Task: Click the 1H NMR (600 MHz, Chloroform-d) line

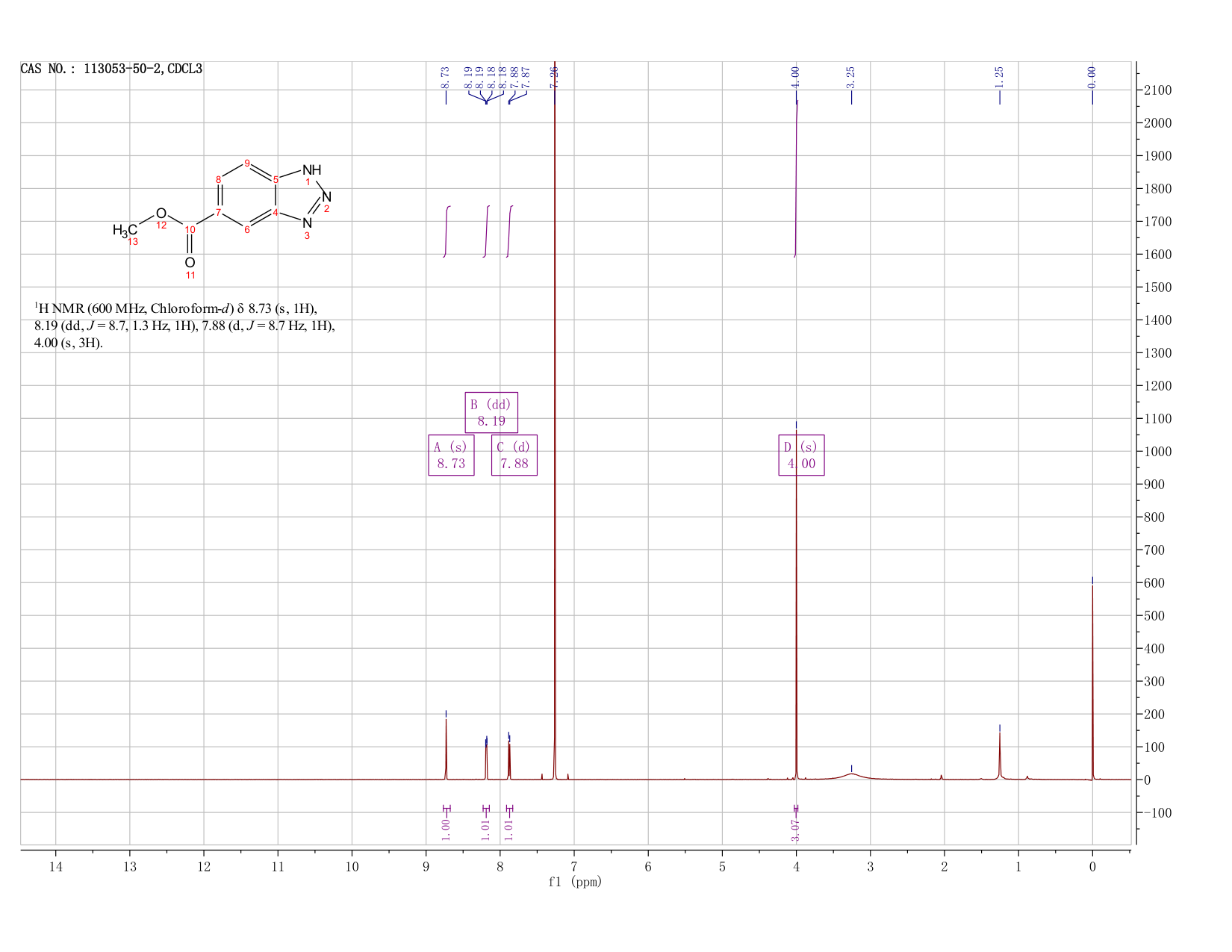Action: [176, 308]
